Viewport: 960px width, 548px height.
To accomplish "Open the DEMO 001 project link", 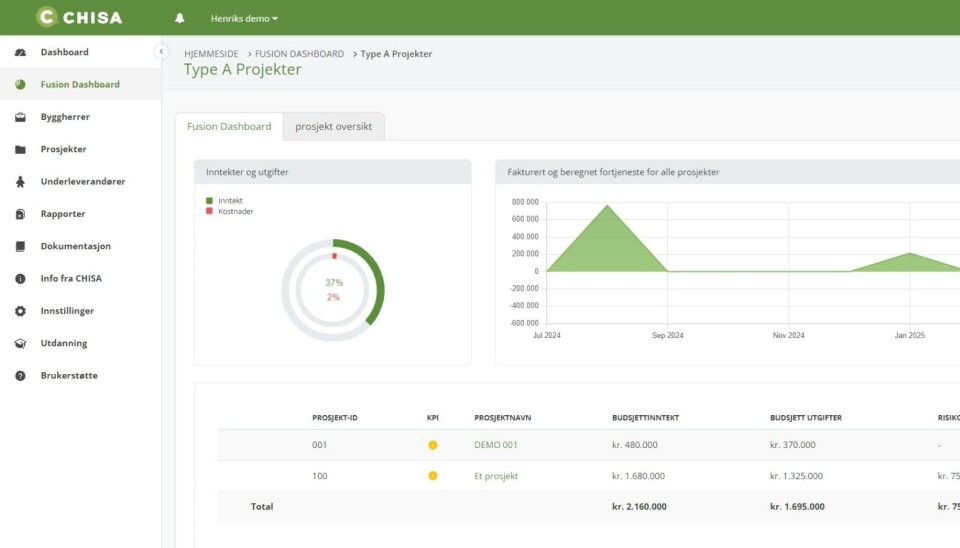I will tap(496, 445).
